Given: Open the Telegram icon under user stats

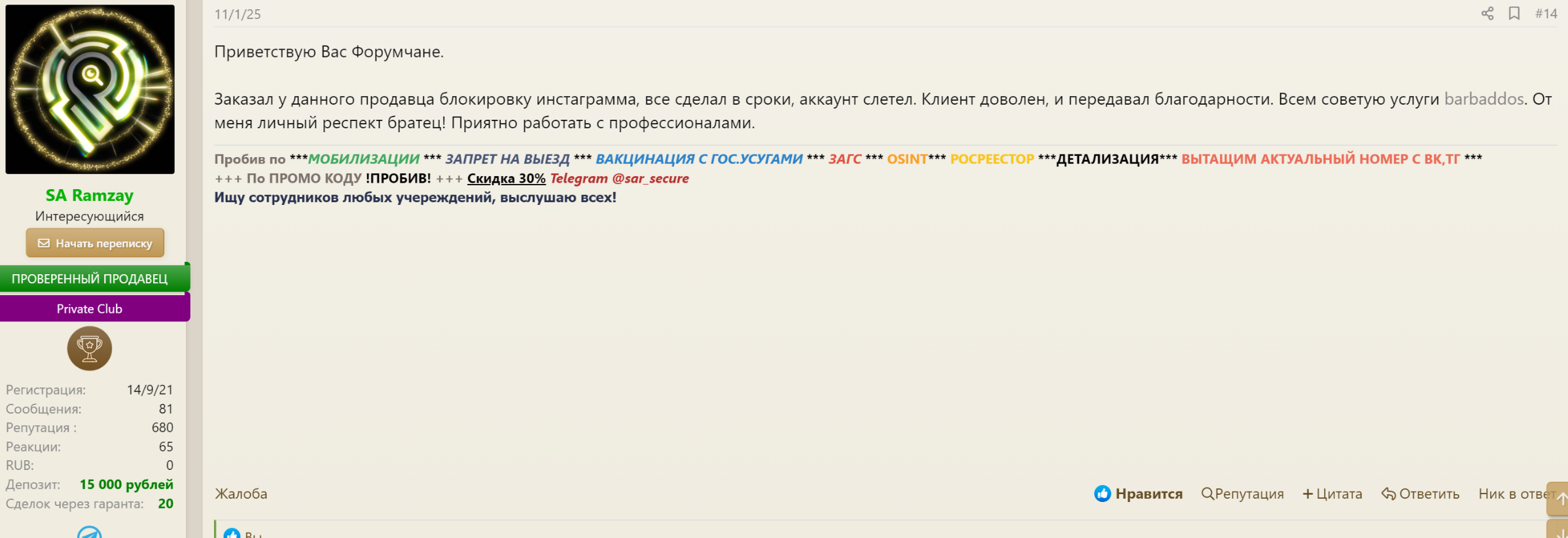Looking at the screenshot, I should [90, 532].
